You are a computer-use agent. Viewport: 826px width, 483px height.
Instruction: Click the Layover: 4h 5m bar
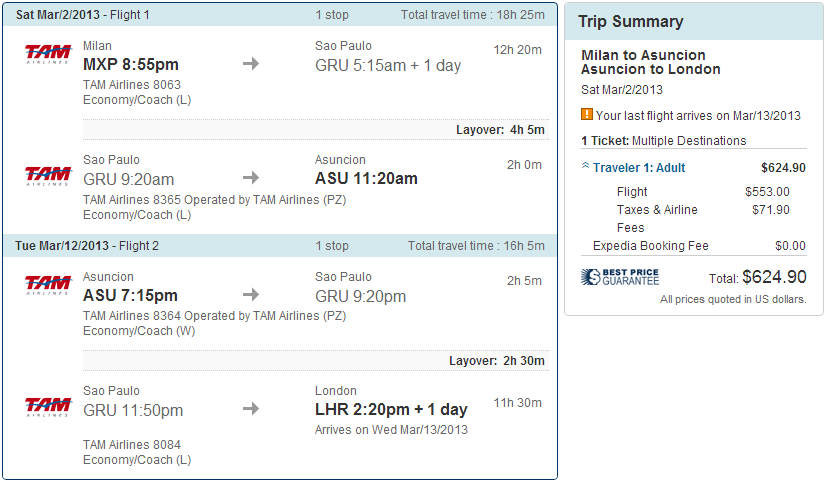pyautogui.click(x=500, y=129)
